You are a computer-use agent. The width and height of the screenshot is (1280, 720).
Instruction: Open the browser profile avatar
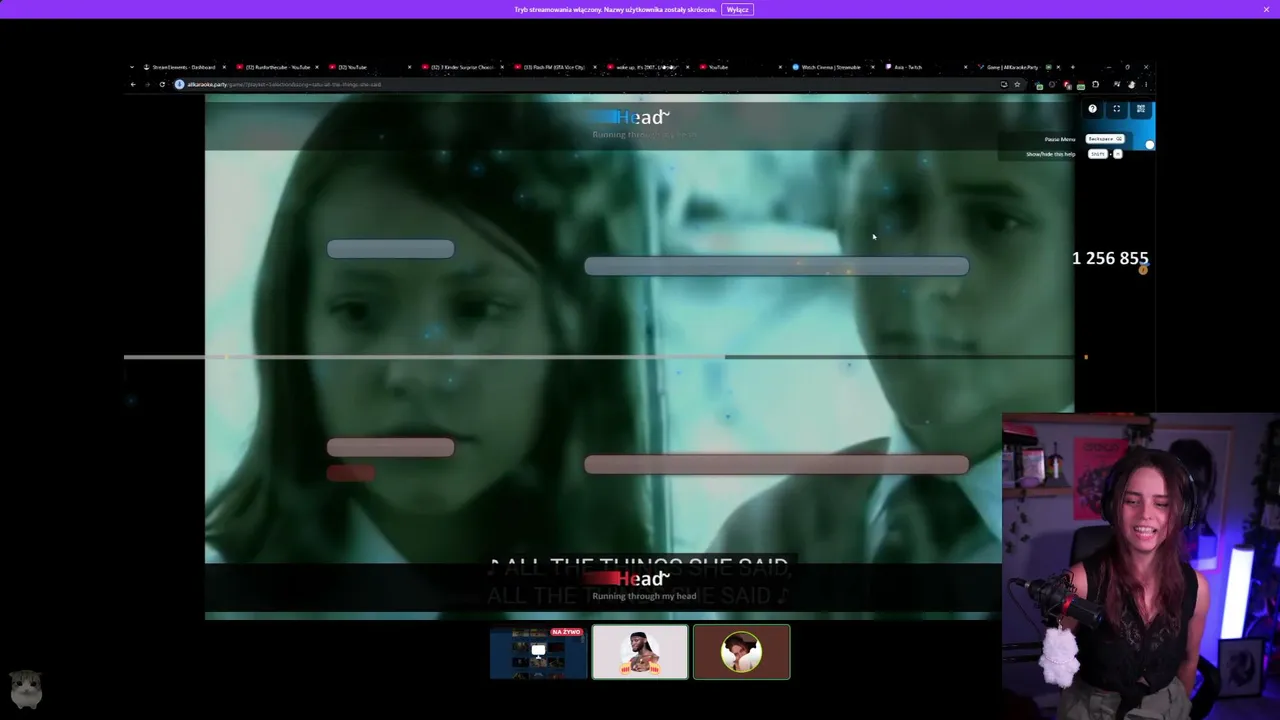click(1131, 84)
